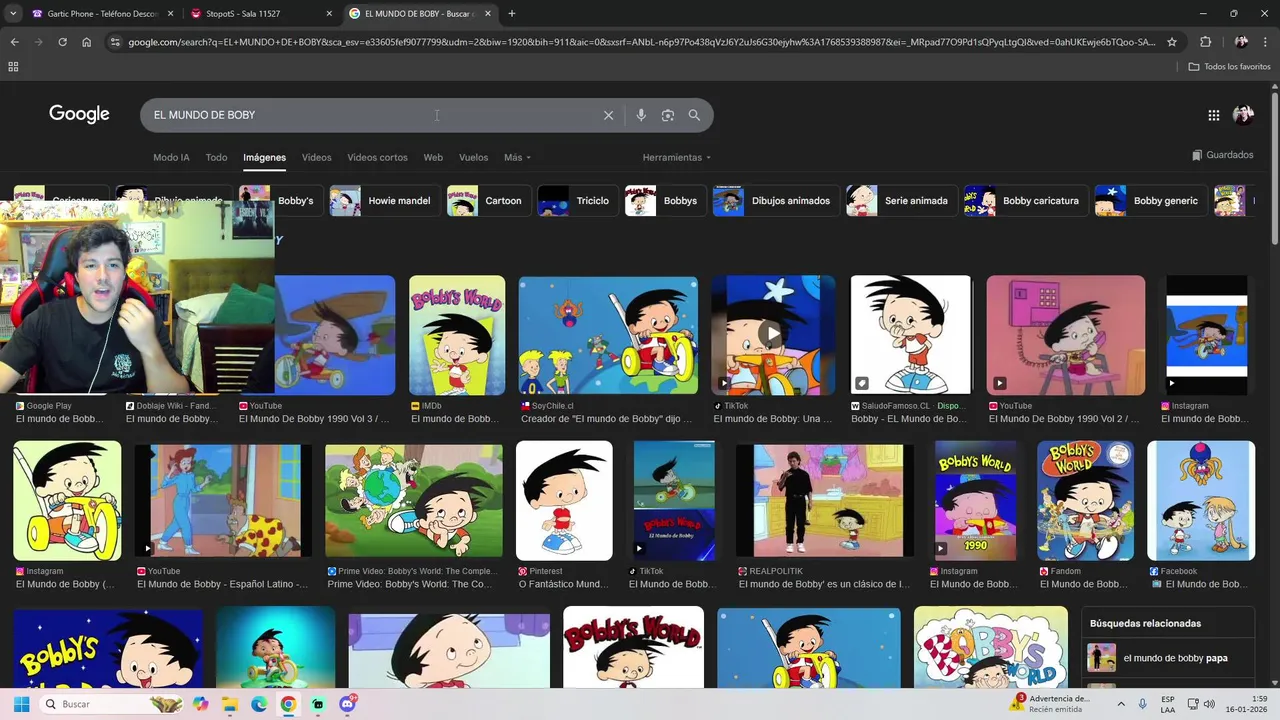Filter images by the Bobbys chip

tap(664, 200)
